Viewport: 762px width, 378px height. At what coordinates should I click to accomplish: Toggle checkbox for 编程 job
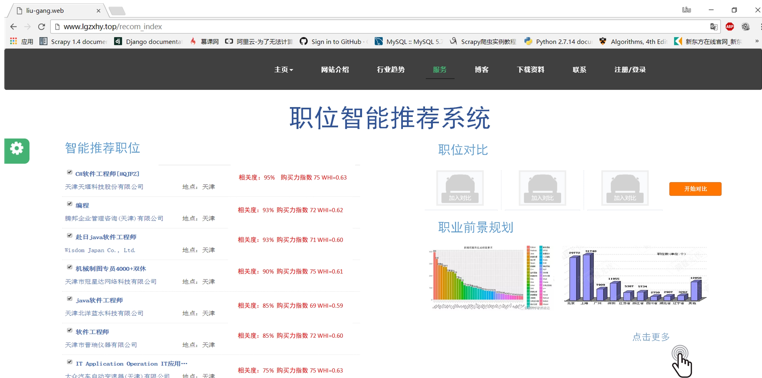point(69,204)
